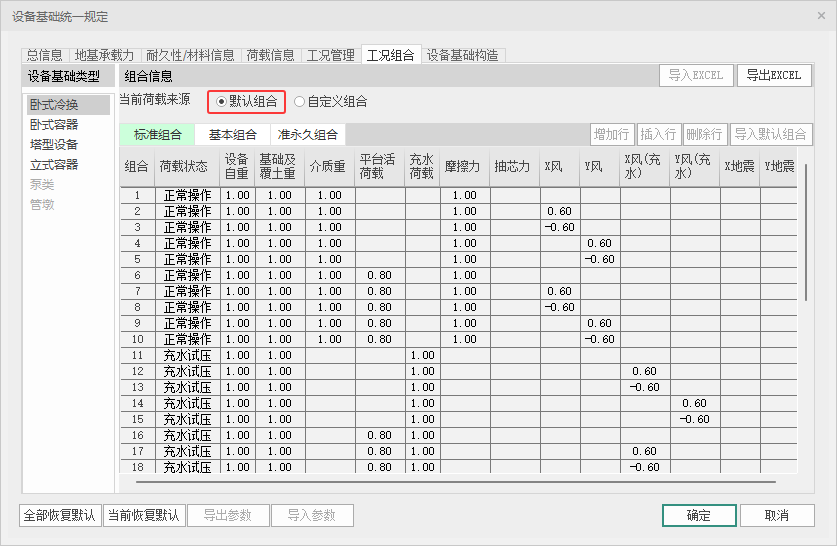This screenshot has width=837, height=546.
Task: Click row number 10 in 组合 column
Action: 137,339
